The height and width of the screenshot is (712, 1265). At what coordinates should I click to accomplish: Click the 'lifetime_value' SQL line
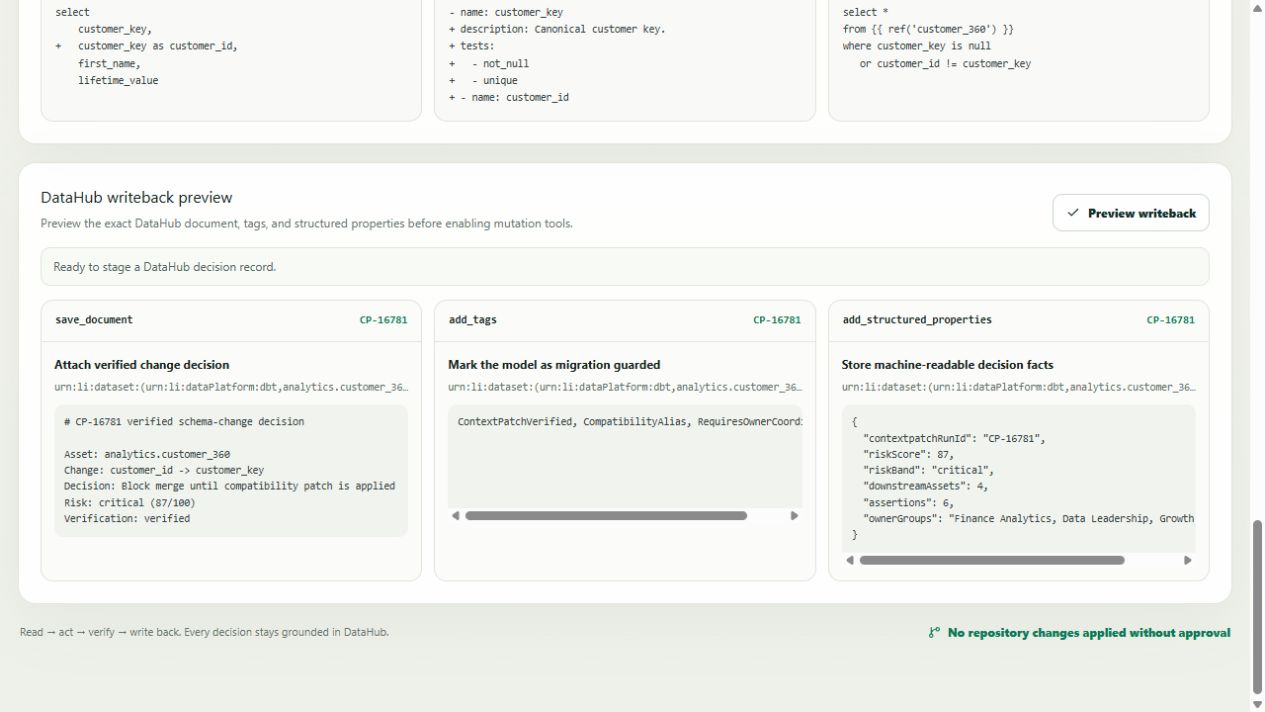[x=118, y=80]
